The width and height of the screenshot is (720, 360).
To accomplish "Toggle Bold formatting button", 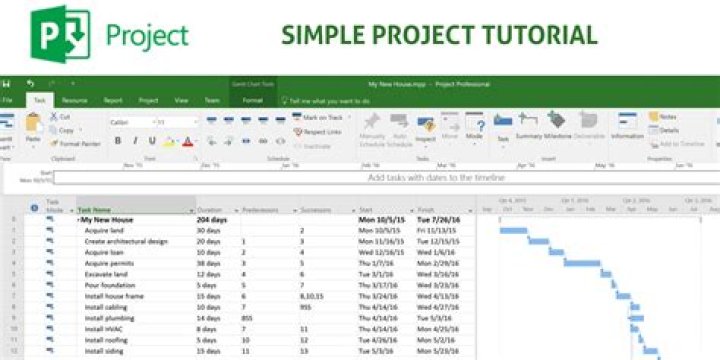I will [x=118, y=141].
